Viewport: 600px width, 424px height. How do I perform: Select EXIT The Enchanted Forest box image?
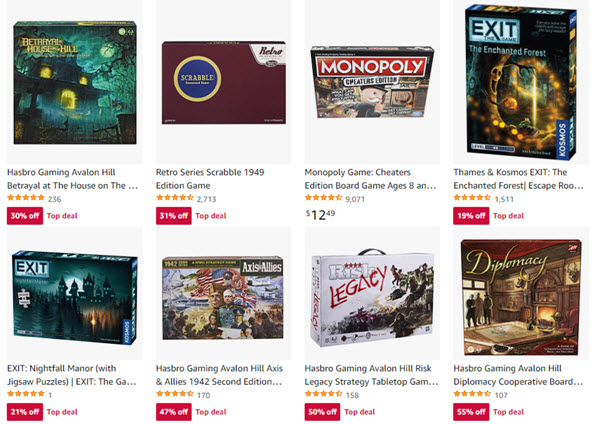(x=521, y=82)
